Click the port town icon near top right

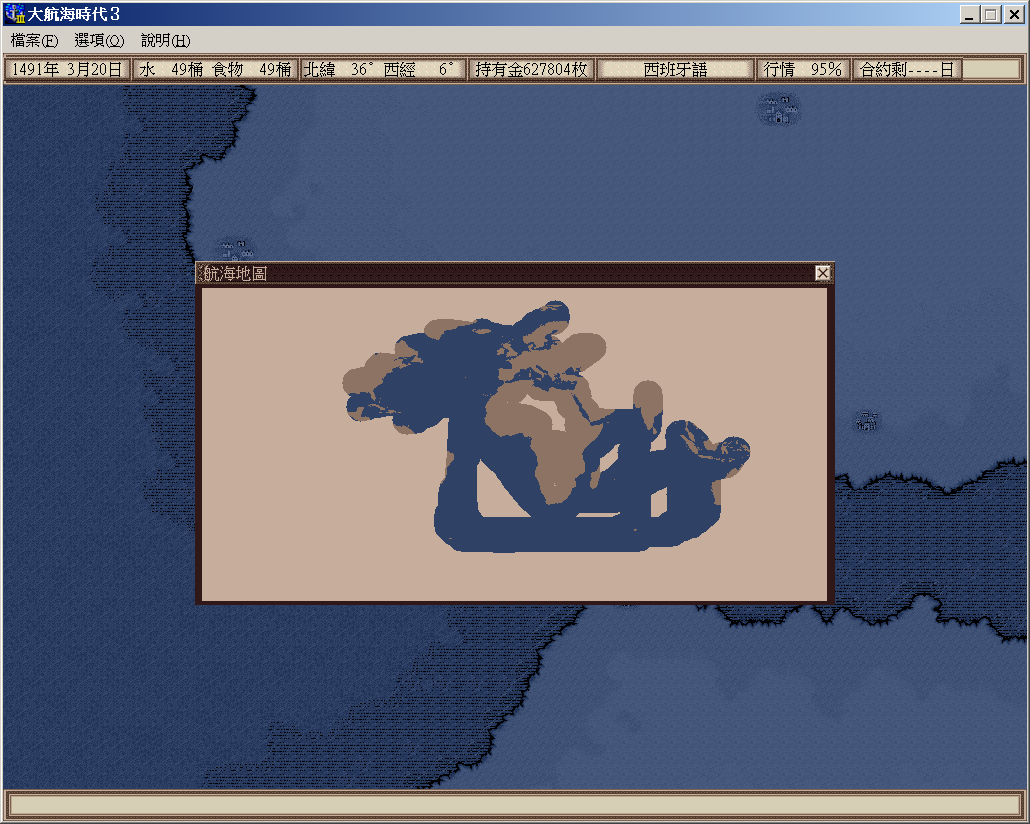click(779, 109)
